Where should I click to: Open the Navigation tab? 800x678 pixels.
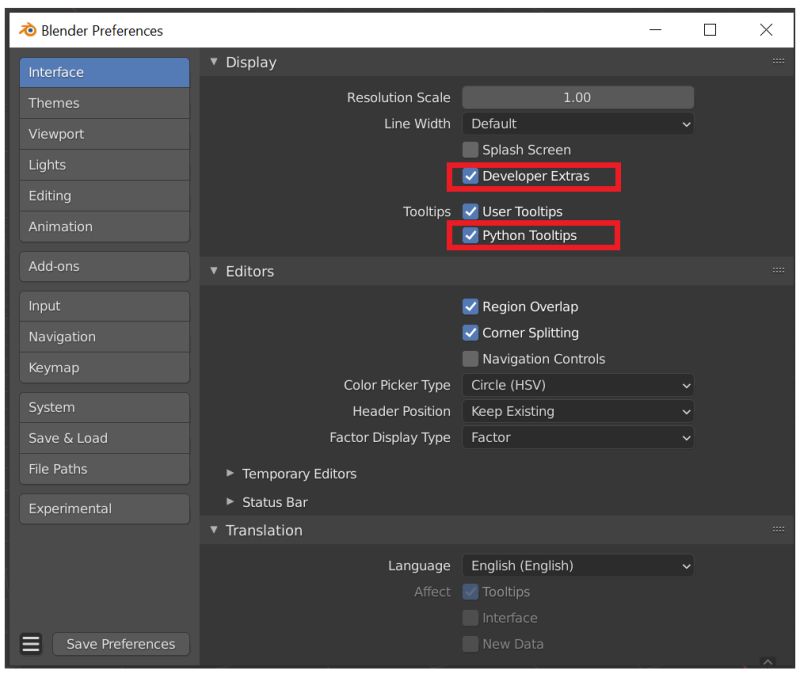coord(105,337)
